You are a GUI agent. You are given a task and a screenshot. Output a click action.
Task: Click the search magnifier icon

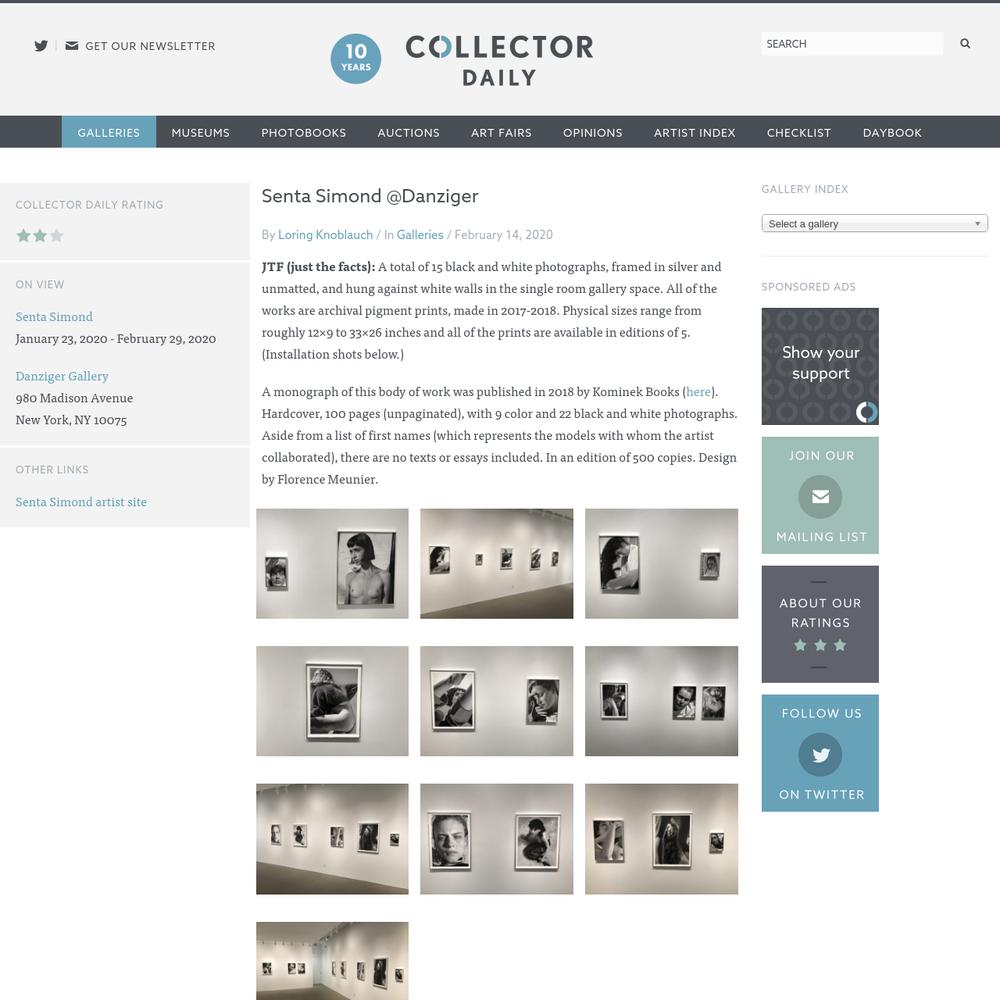(x=965, y=43)
